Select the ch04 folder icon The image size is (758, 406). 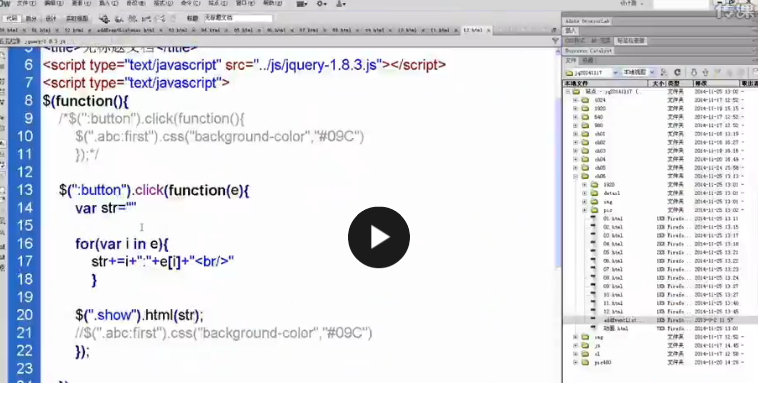click(585, 160)
